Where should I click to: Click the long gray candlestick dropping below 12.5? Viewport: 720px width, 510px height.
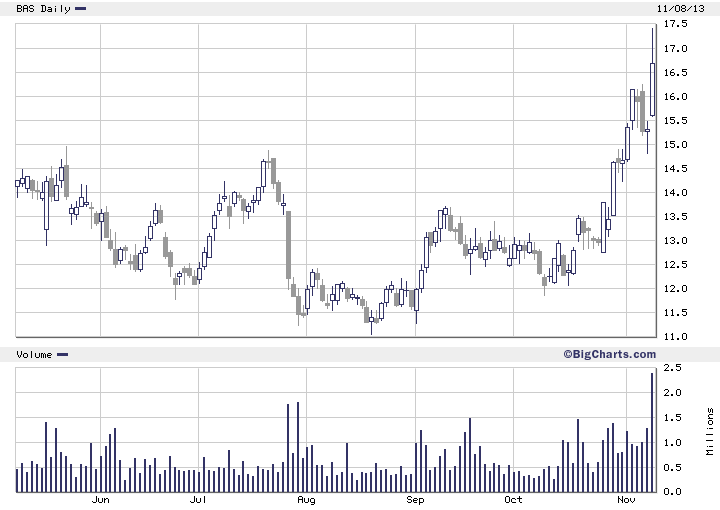coord(288,245)
